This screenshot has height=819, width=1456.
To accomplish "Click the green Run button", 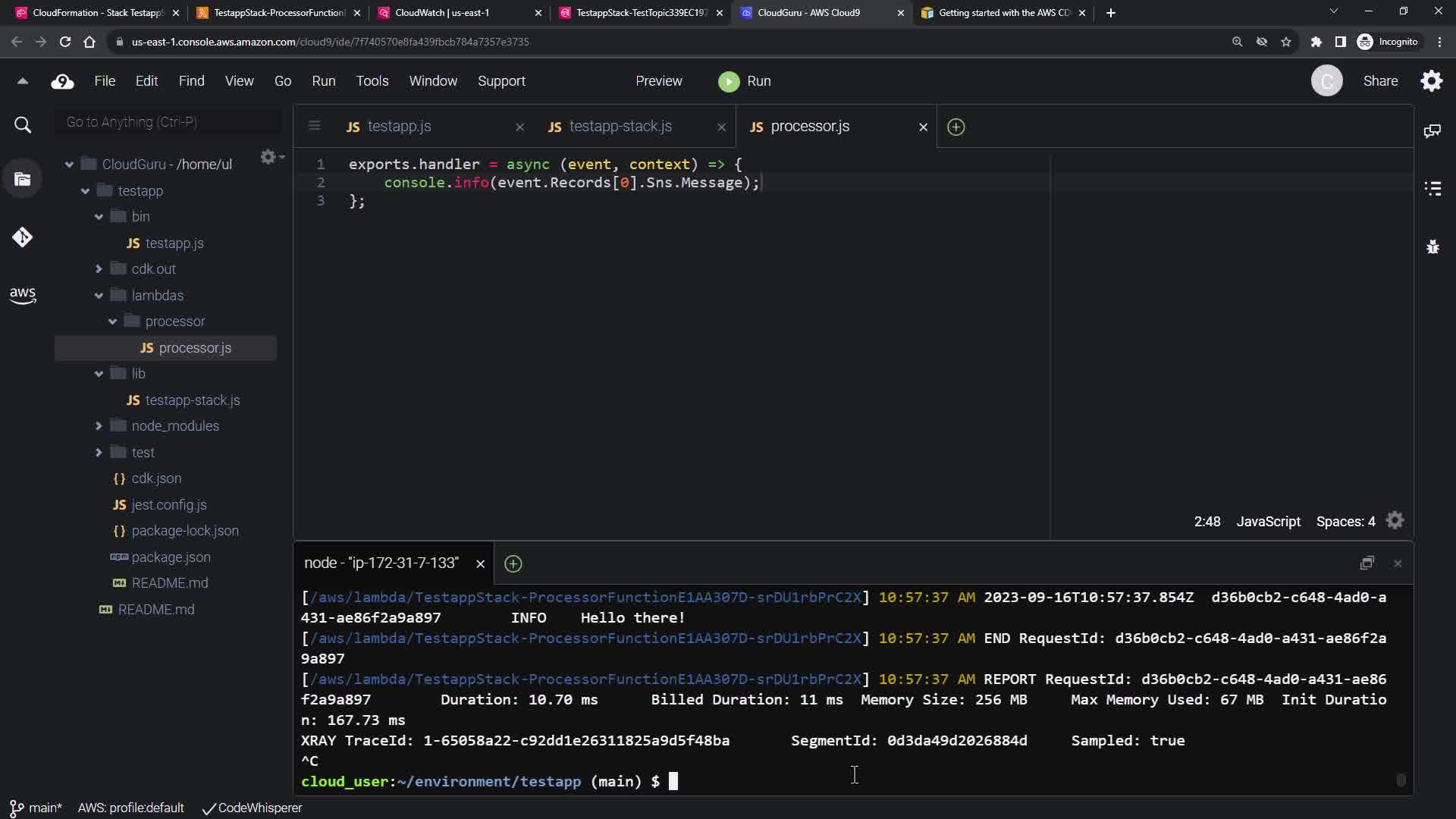I will tap(744, 81).
